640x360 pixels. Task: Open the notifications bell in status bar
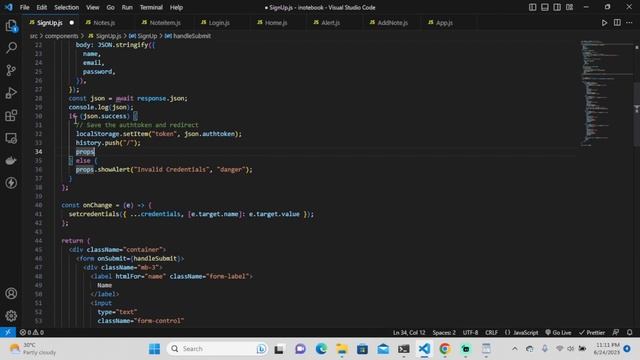(630, 332)
